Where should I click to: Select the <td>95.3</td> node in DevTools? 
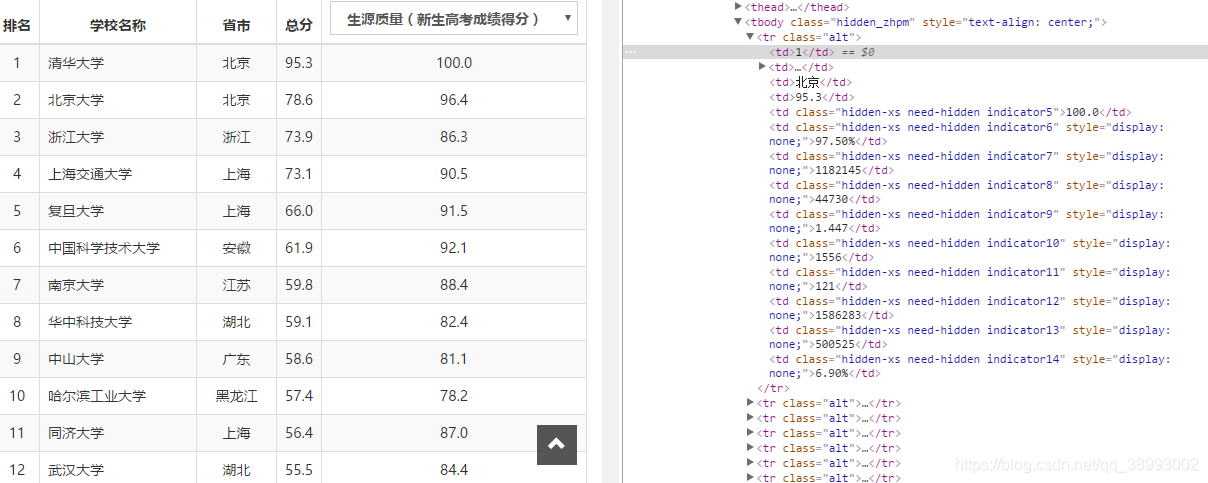(811, 97)
